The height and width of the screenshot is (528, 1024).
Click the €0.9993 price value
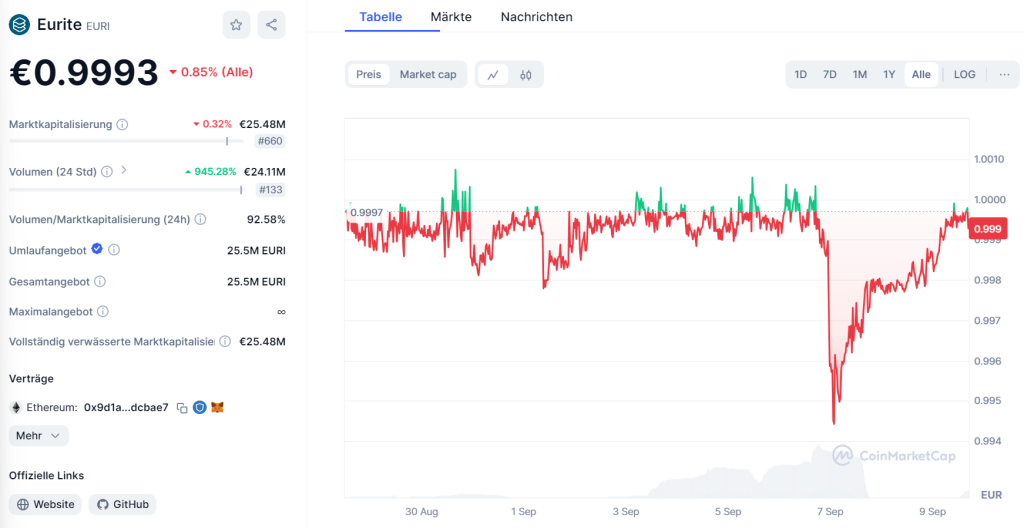[x=84, y=72]
